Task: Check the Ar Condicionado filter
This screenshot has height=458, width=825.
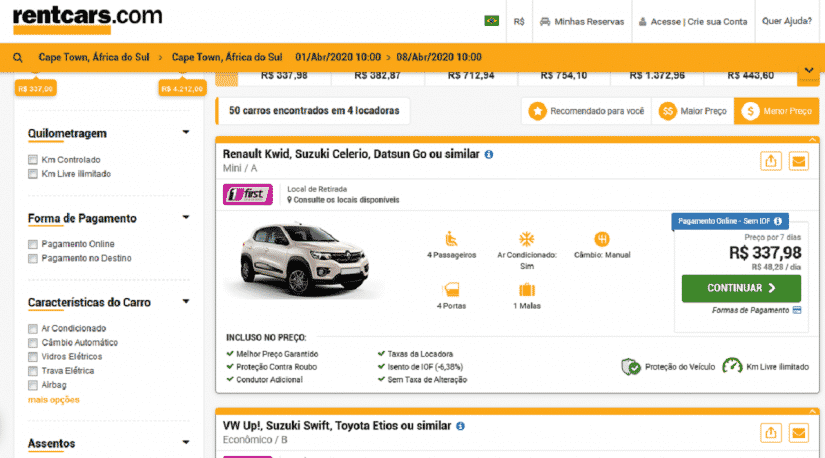Action: point(33,328)
